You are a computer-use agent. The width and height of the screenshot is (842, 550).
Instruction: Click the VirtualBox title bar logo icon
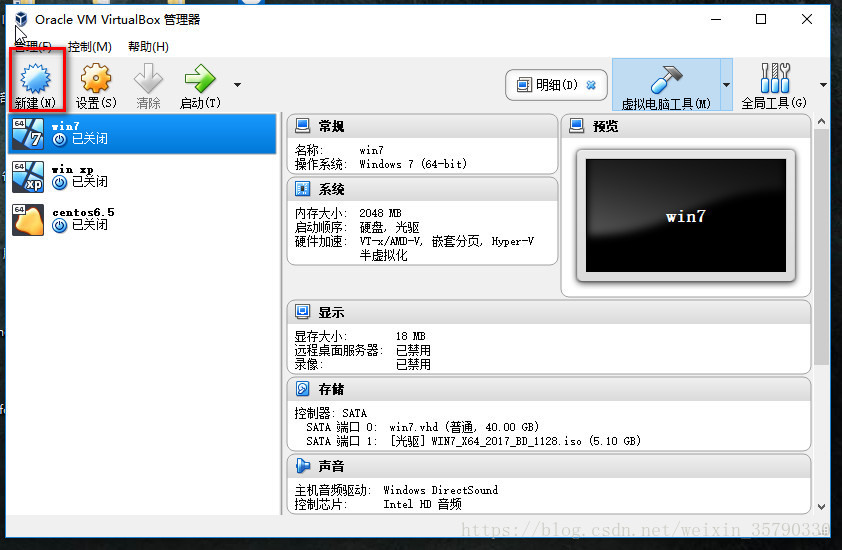[21, 19]
